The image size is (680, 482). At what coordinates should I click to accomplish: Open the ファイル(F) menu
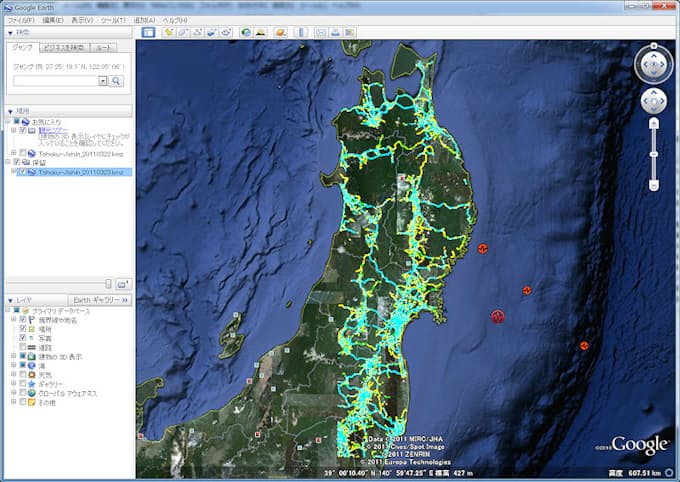click(21, 20)
